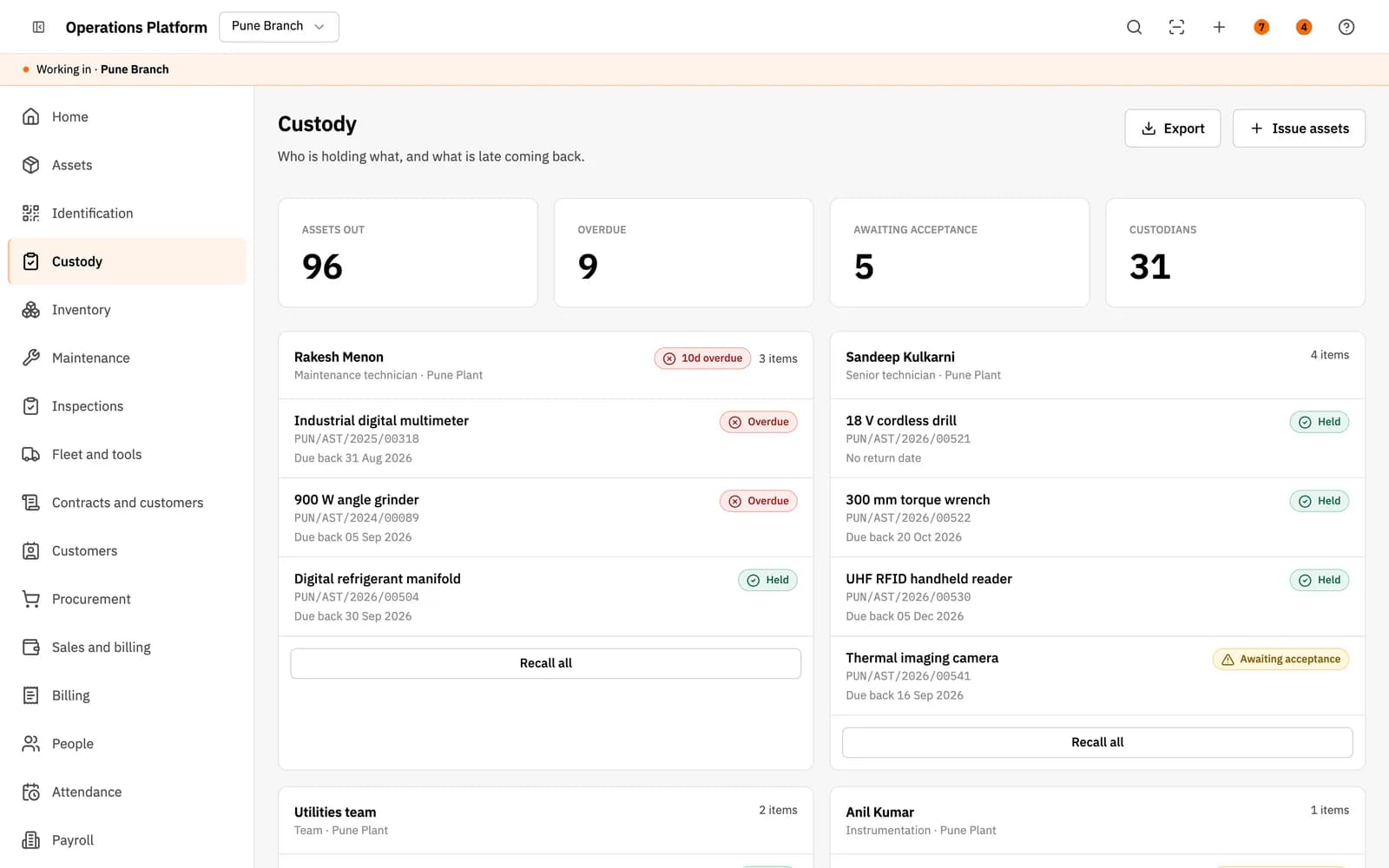Image resolution: width=1389 pixels, height=868 pixels.
Task: Open the help question mark icon
Action: [x=1346, y=27]
